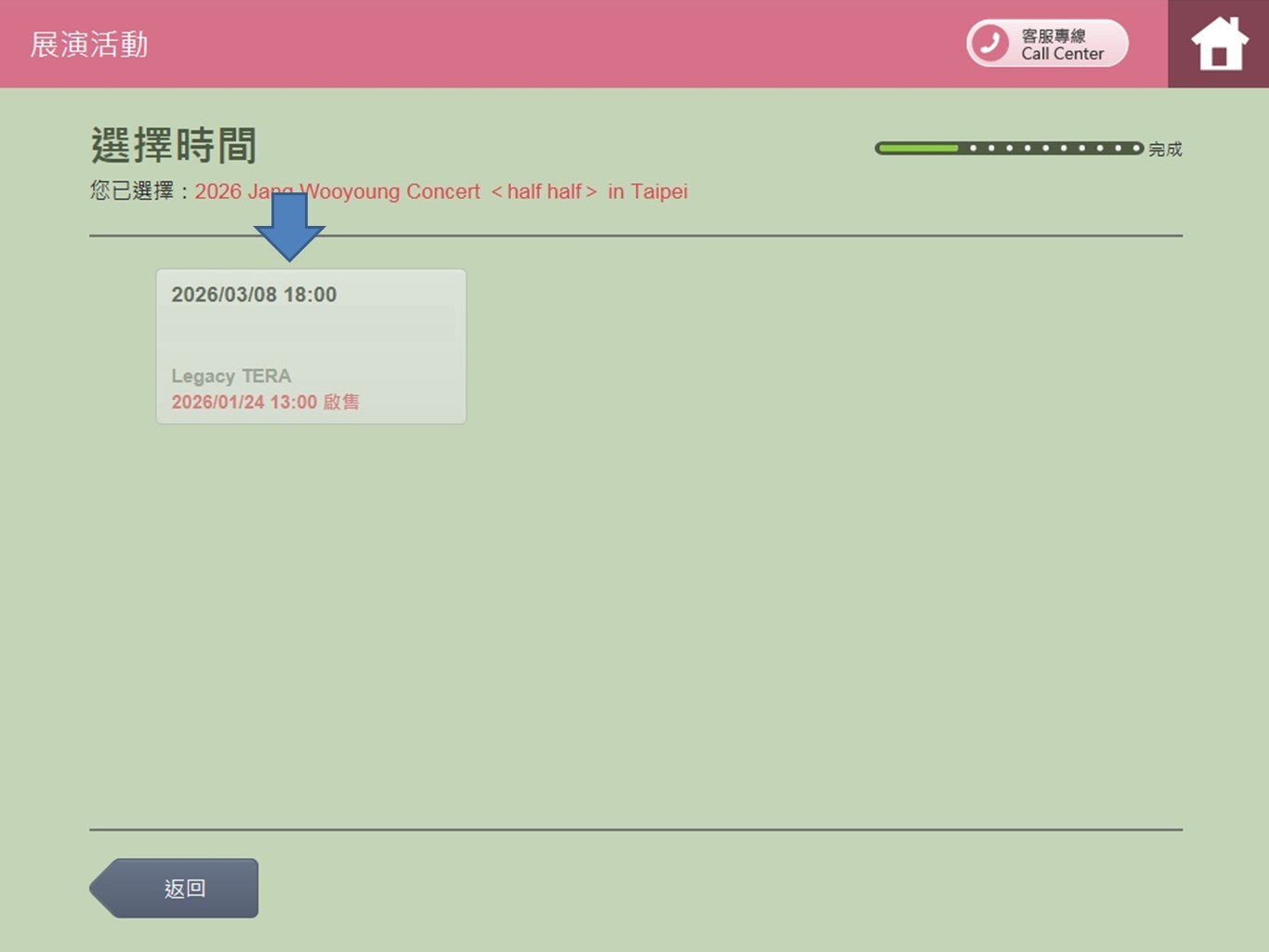
Task: Click the Wooyoung Concert event name
Action: point(390,192)
